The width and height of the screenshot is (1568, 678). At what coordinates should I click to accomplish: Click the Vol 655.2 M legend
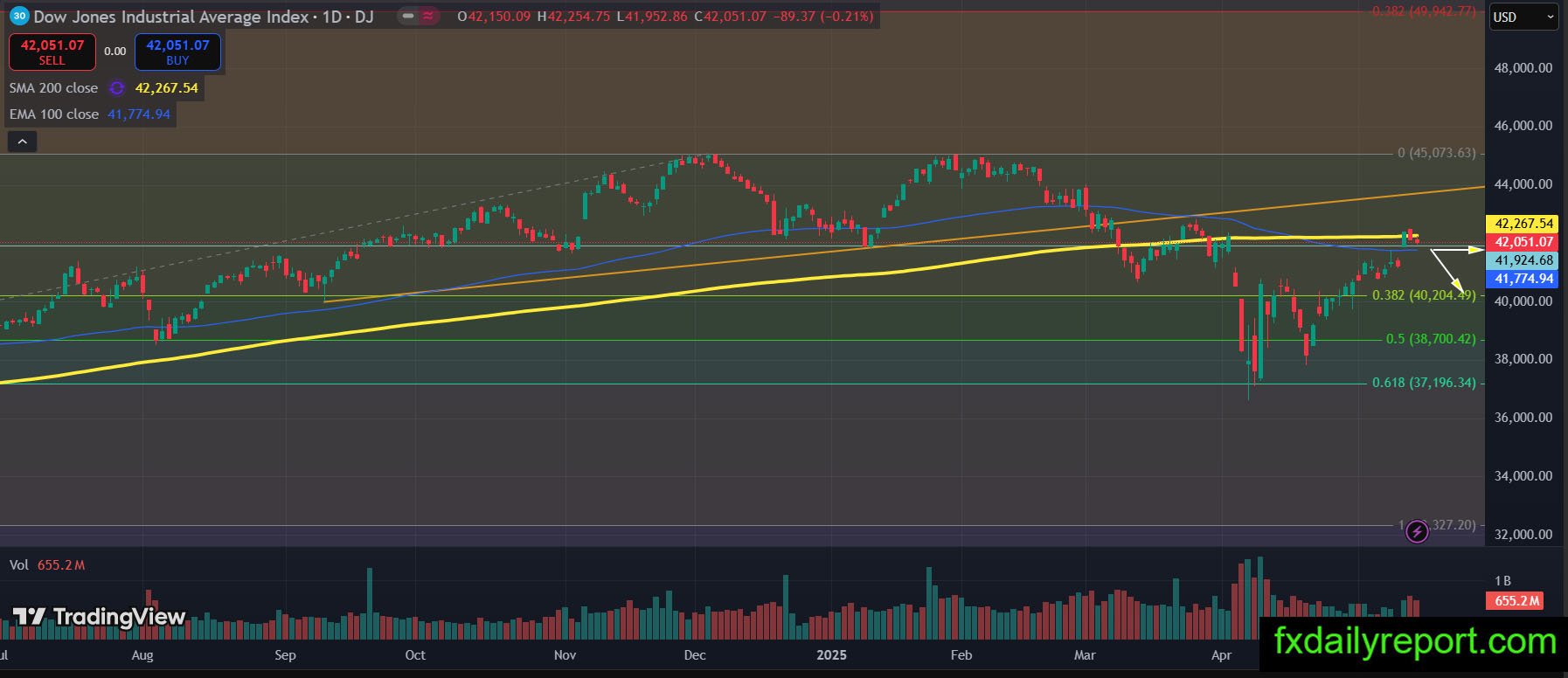47,565
